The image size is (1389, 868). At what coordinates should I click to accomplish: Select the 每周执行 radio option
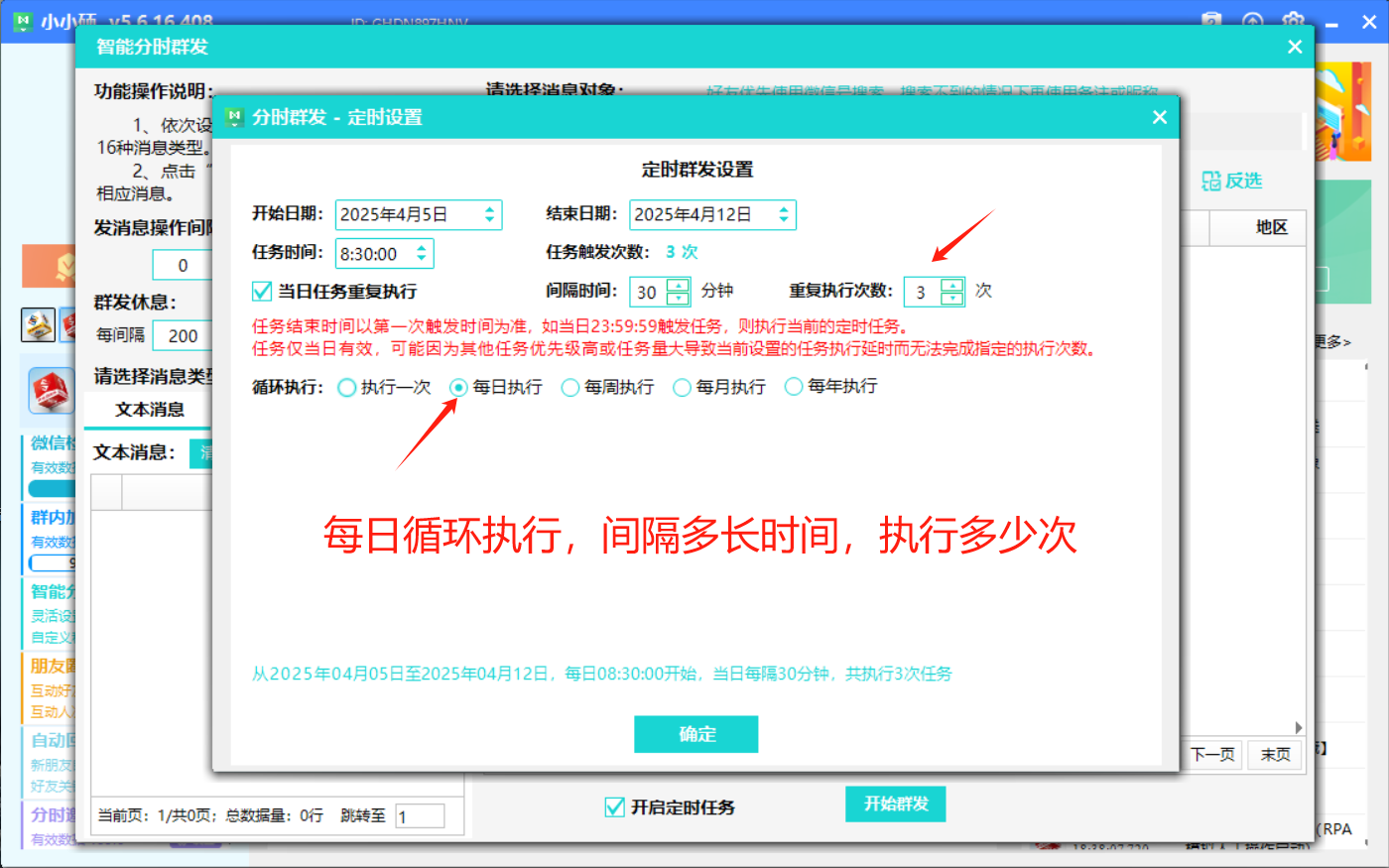(x=570, y=388)
